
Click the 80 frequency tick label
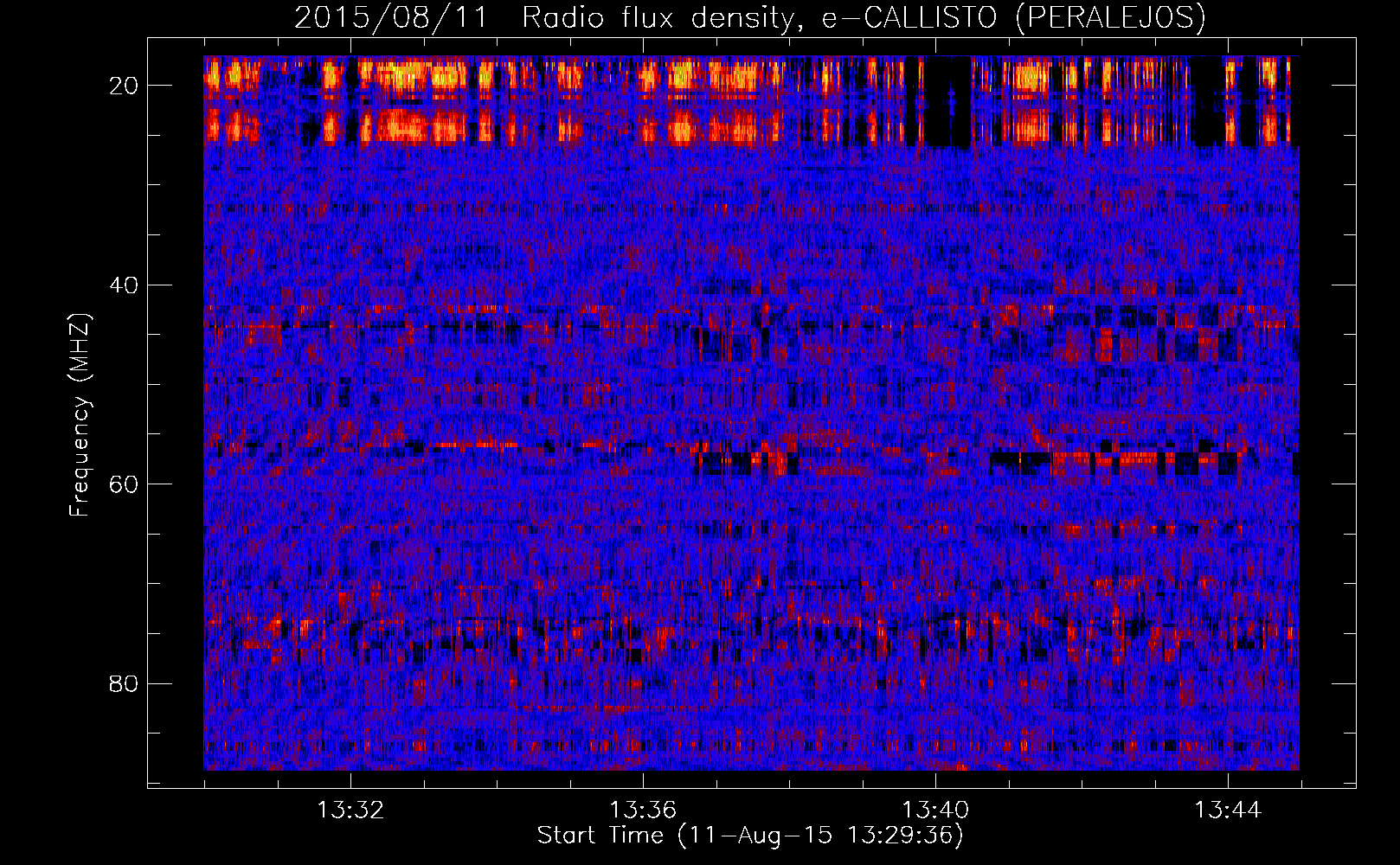pos(124,683)
